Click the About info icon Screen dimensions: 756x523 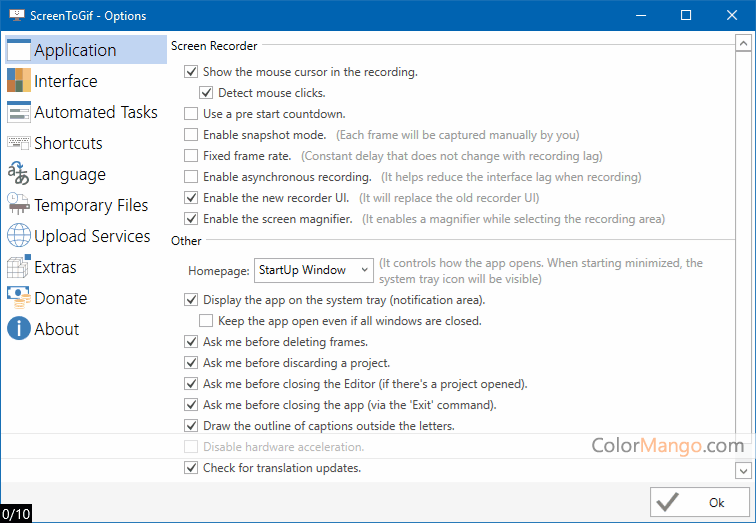pyautogui.click(x=19, y=328)
